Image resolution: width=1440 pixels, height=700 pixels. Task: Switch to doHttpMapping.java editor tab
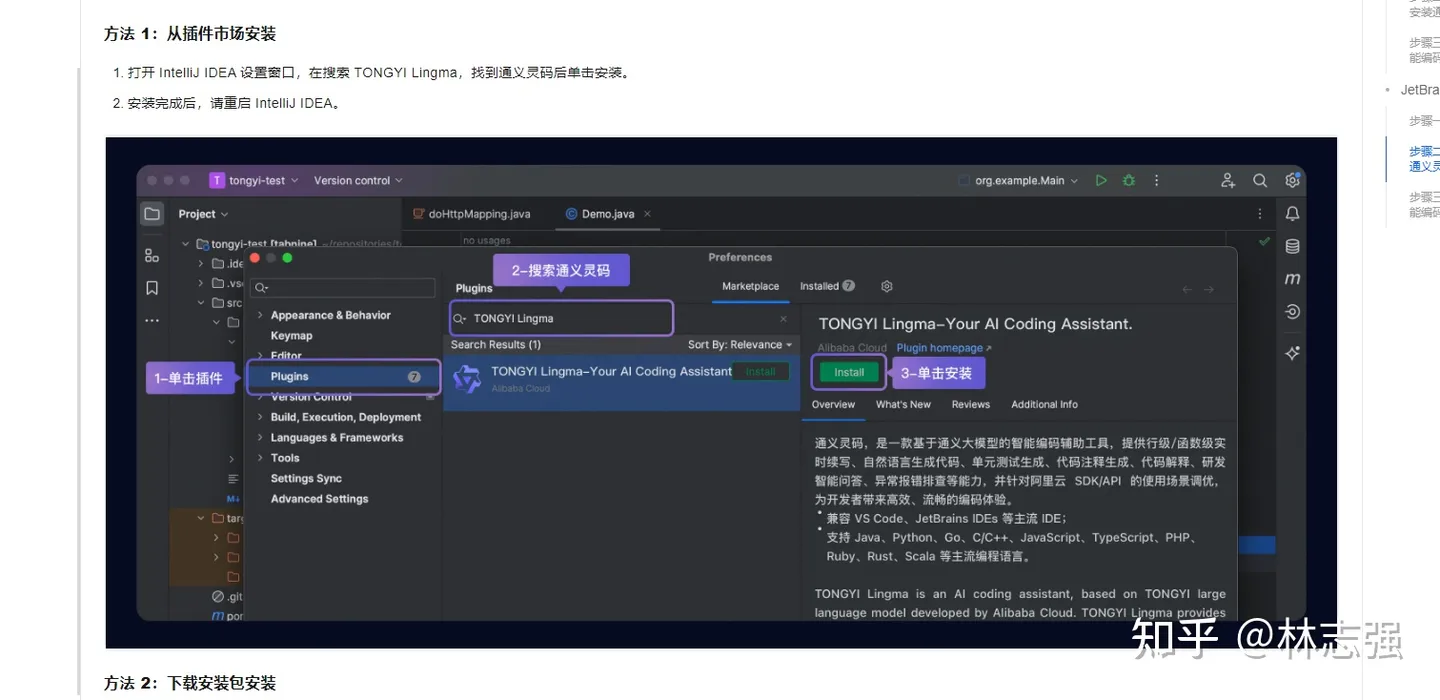click(471, 214)
